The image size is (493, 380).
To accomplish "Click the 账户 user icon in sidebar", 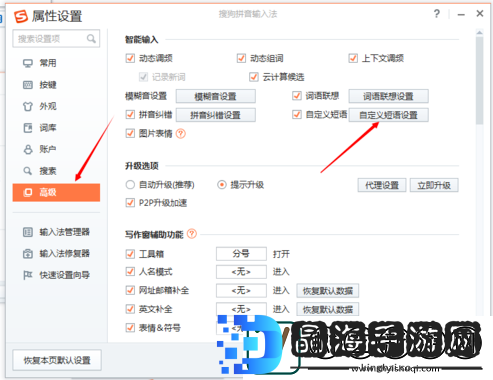I will [28, 149].
